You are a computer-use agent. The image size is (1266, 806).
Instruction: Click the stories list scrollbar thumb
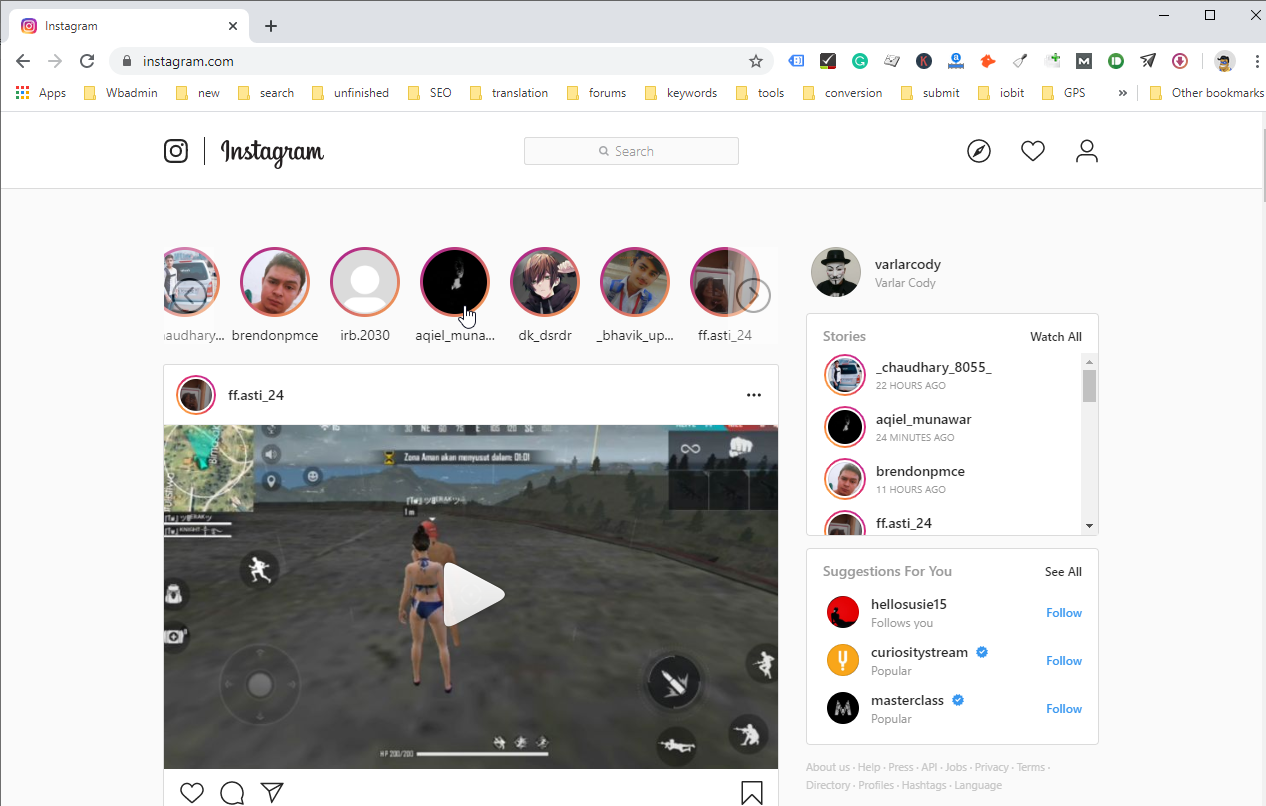point(1090,385)
